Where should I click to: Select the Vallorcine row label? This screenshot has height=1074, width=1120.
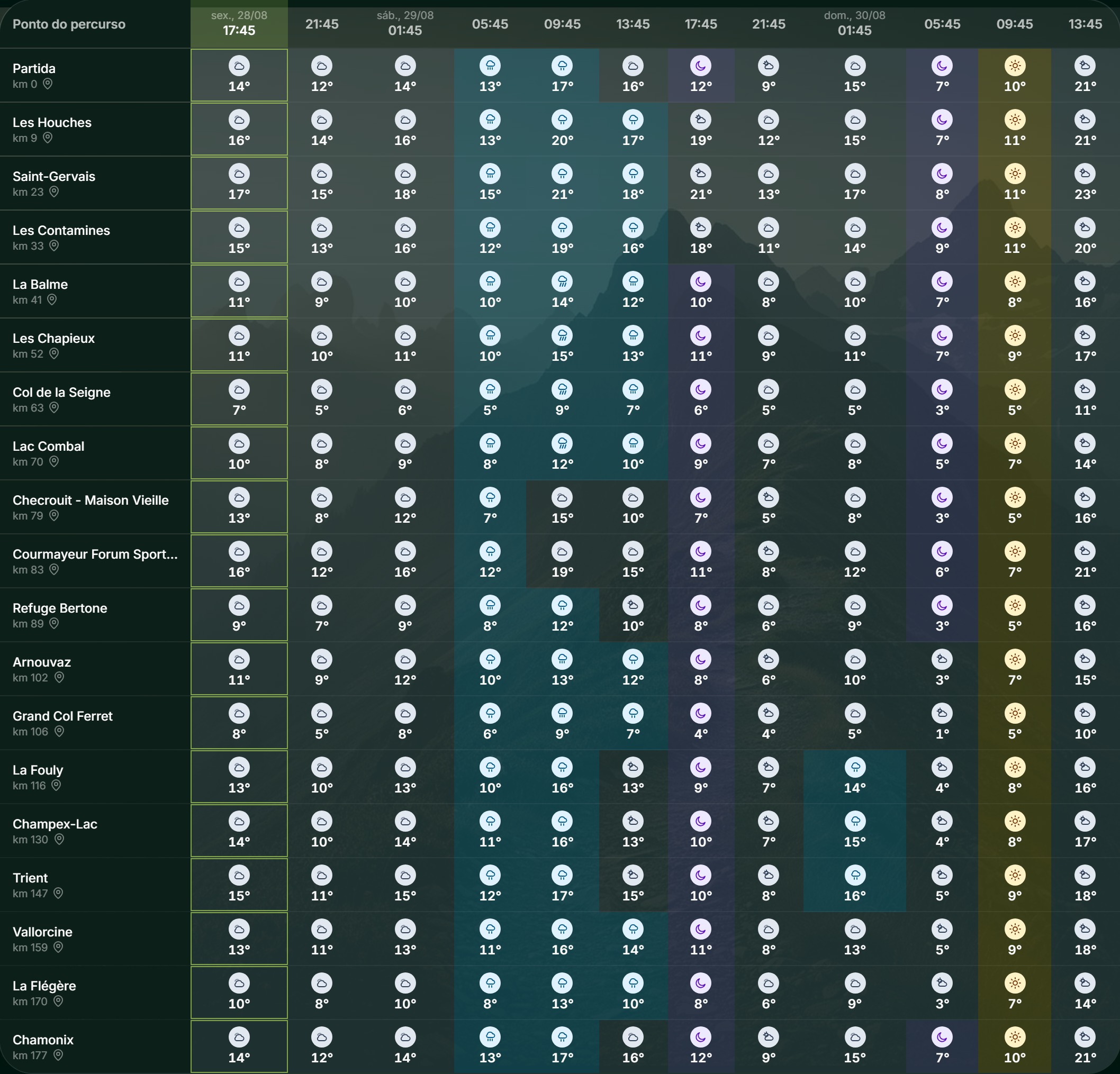[42, 932]
